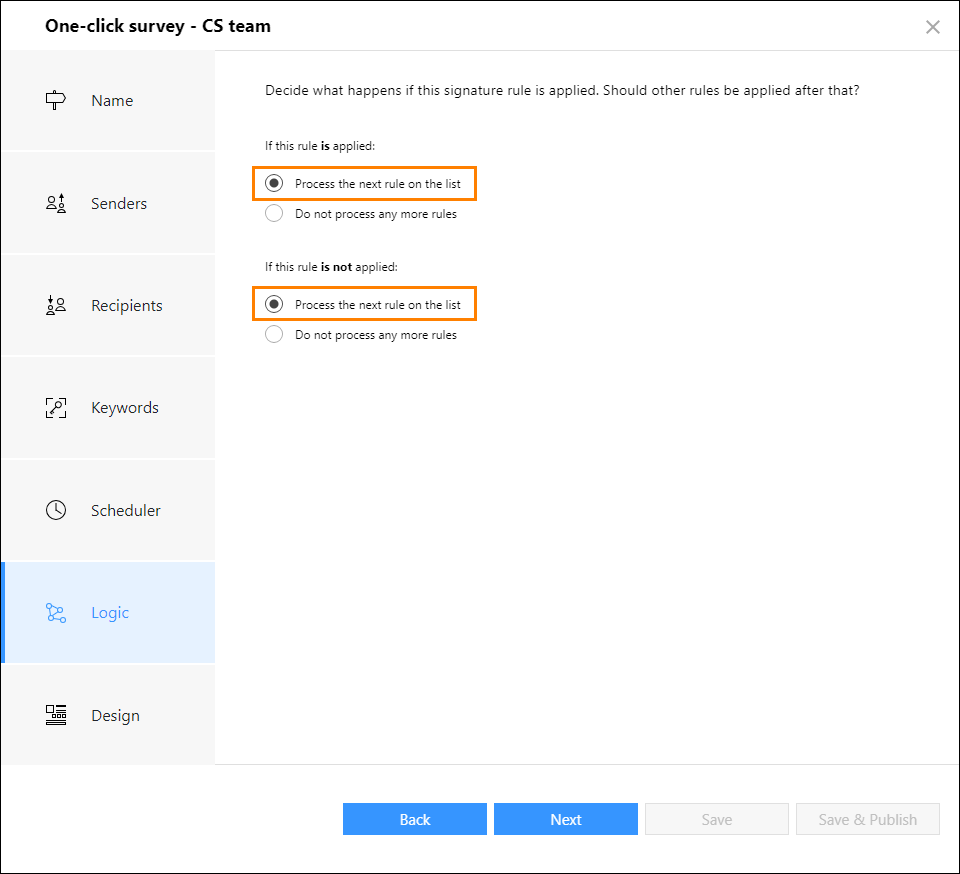960x874 pixels.
Task: Close the One-click survey dialog
Action: tap(932, 27)
